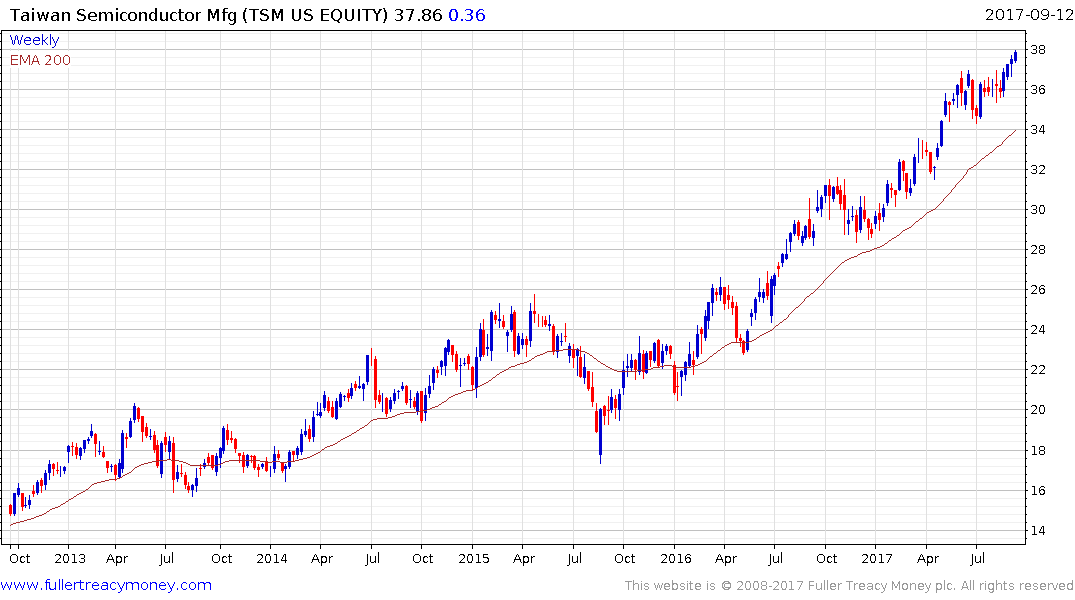1075x600 pixels.
Task: Click the 30 price axis label
Action: coord(1038,210)
